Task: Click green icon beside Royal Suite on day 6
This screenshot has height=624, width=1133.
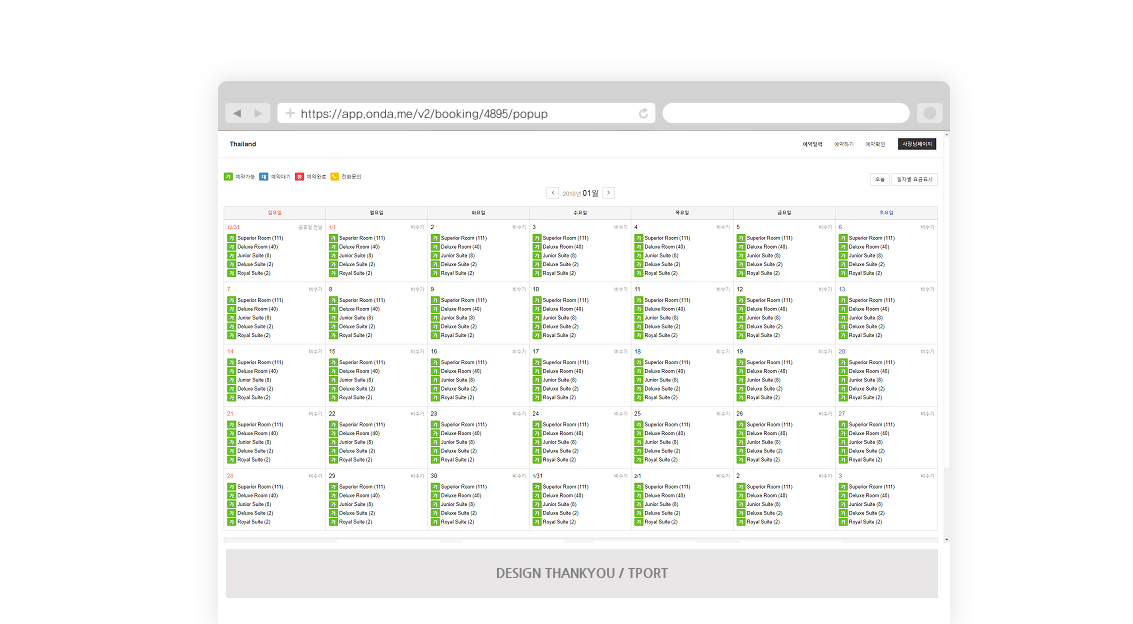Action: point(843,273)
